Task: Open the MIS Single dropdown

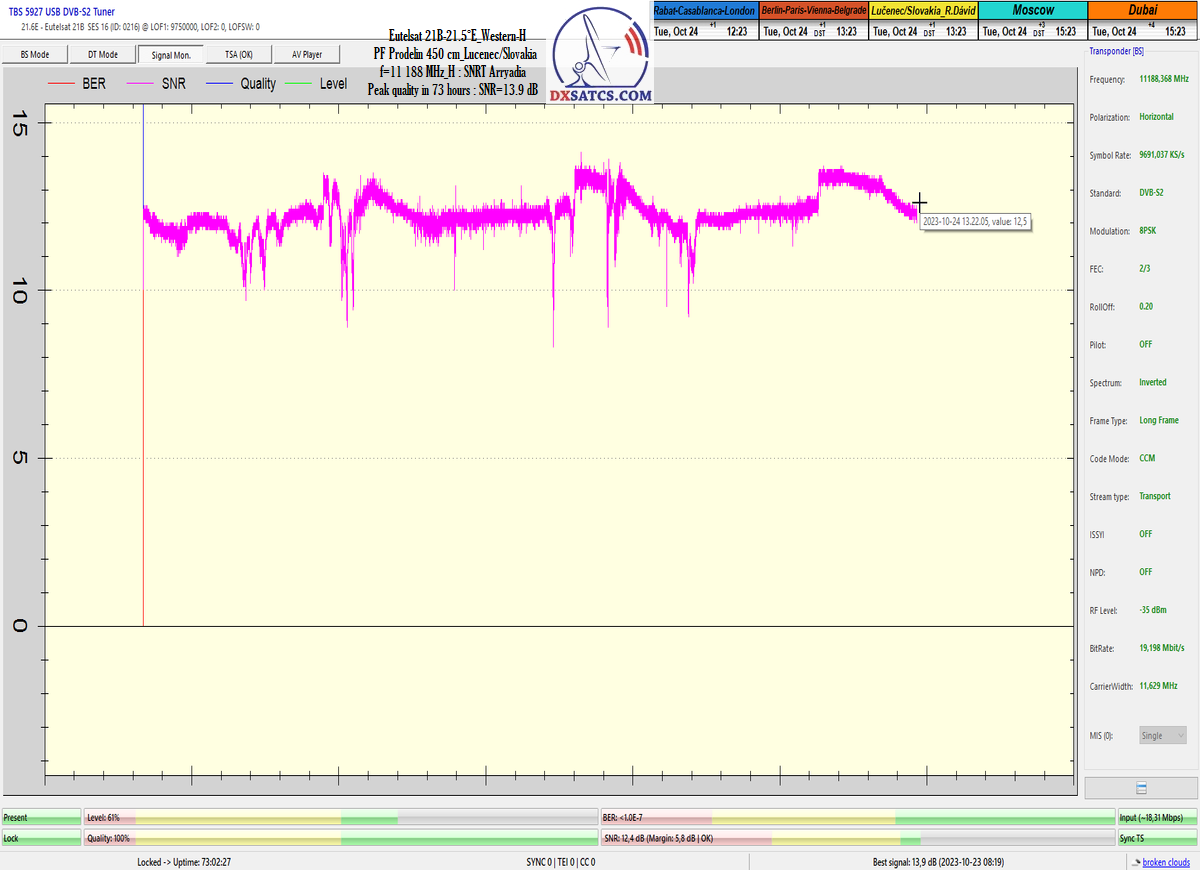Action: (x=1162, y=735)
